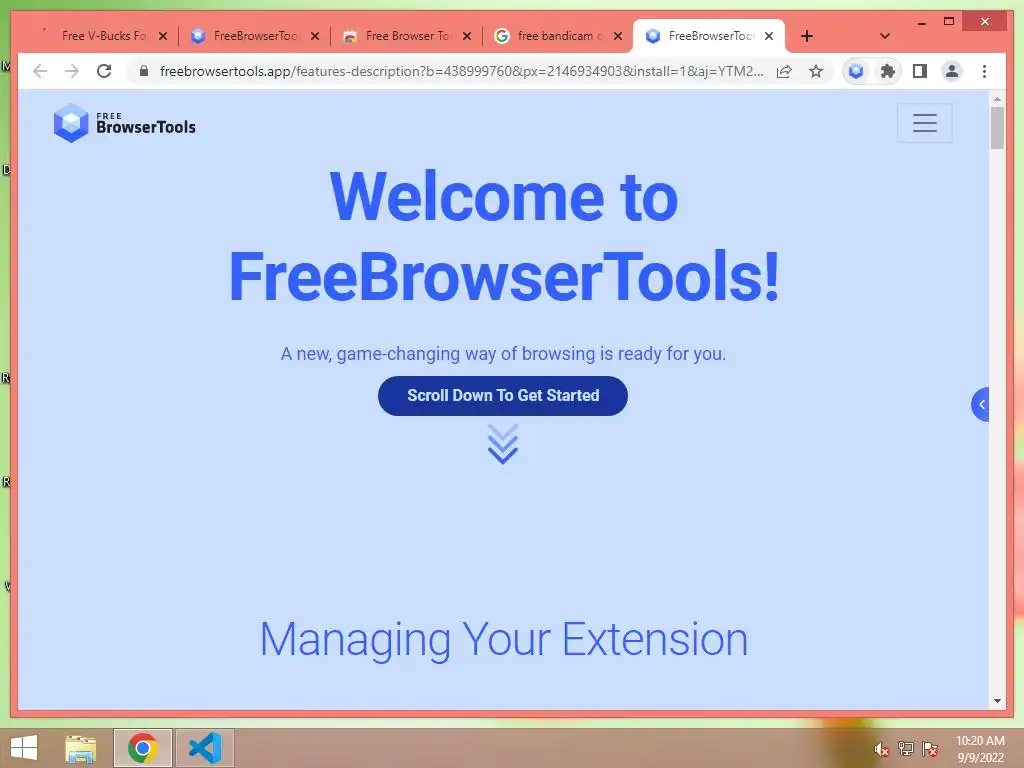Click the scrollbar down arrow
Screen dimensions: 1024x768
click(997, 701)
